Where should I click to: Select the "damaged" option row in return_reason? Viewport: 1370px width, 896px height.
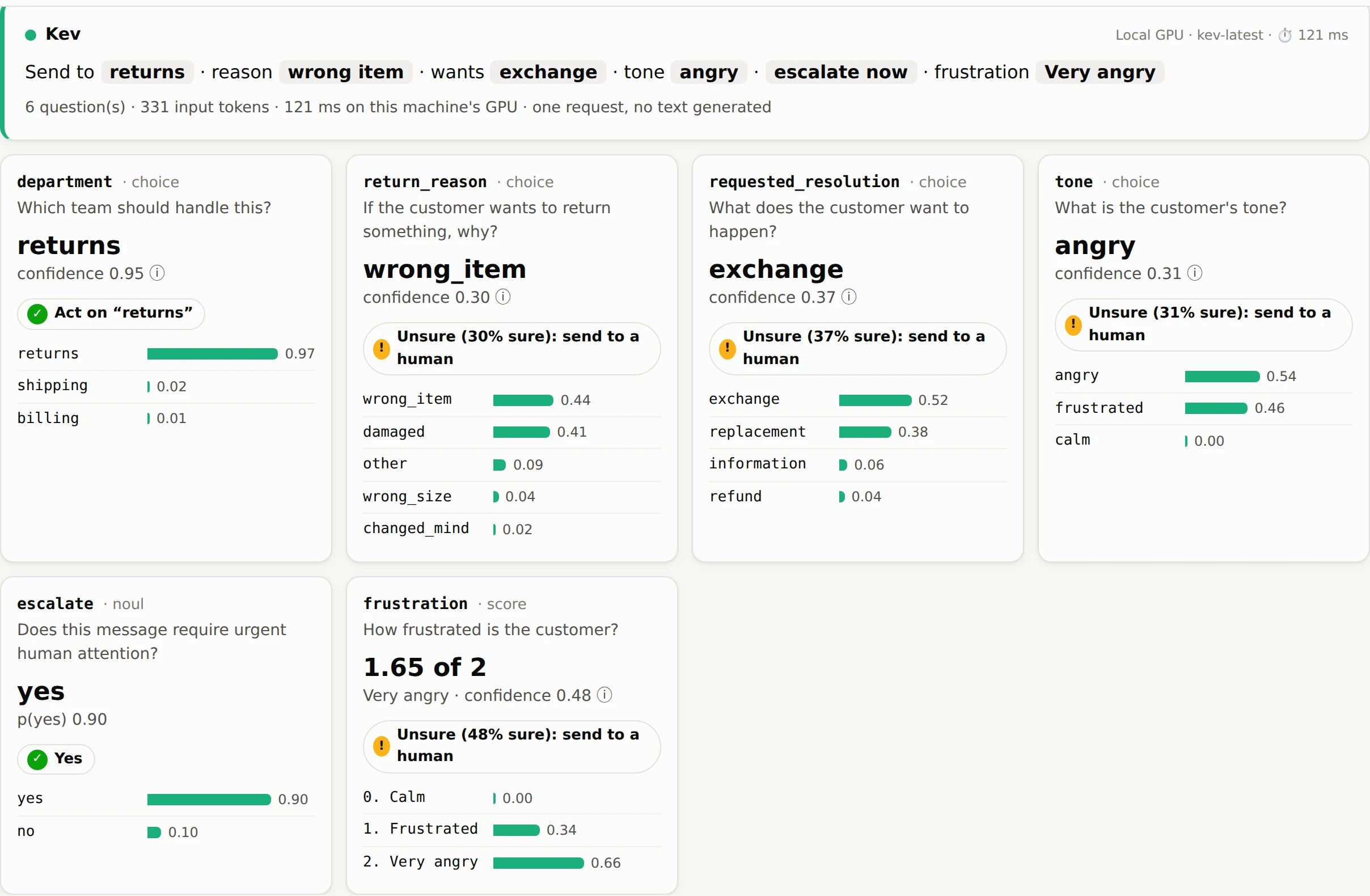(x=511, y=432)
